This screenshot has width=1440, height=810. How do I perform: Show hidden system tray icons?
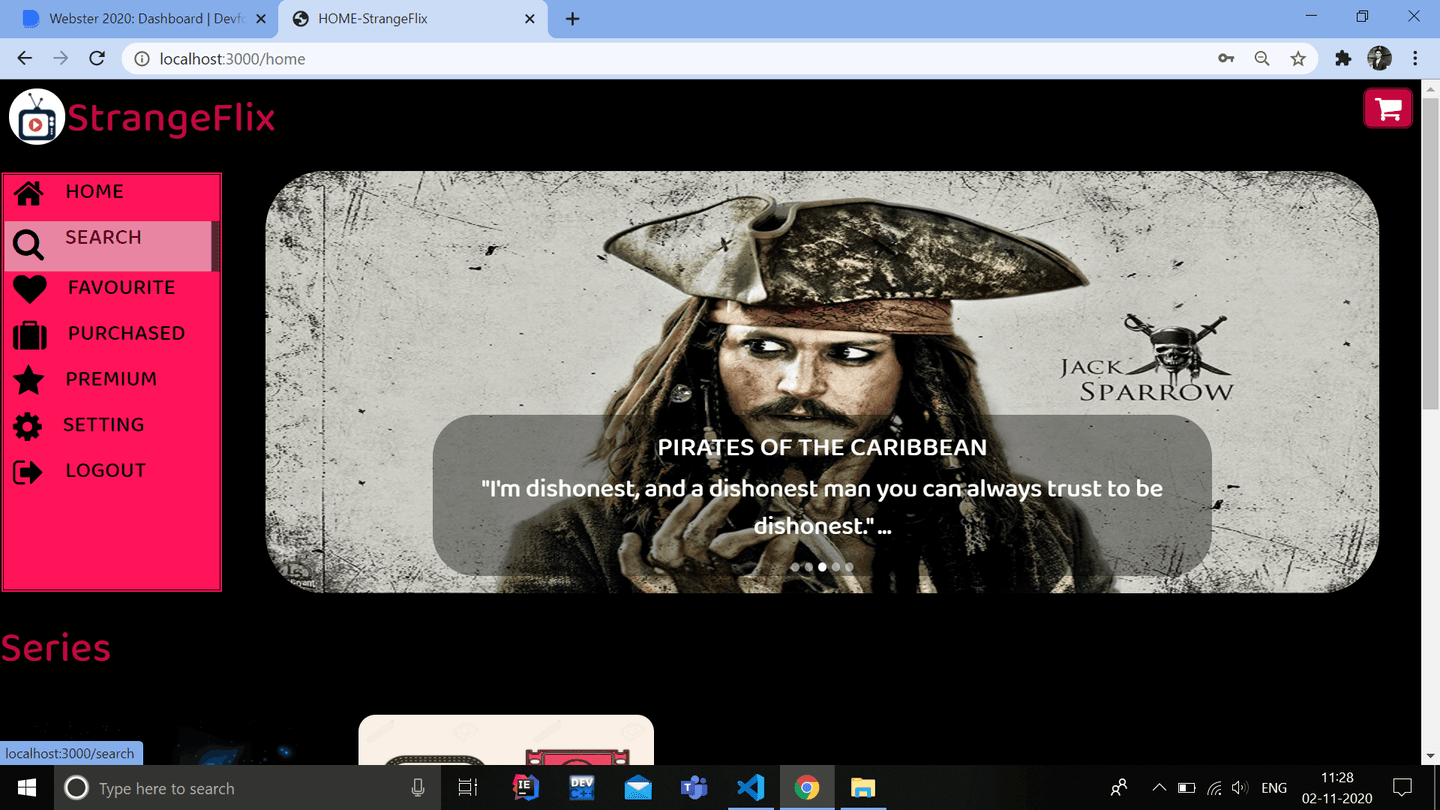(1159, 788)
